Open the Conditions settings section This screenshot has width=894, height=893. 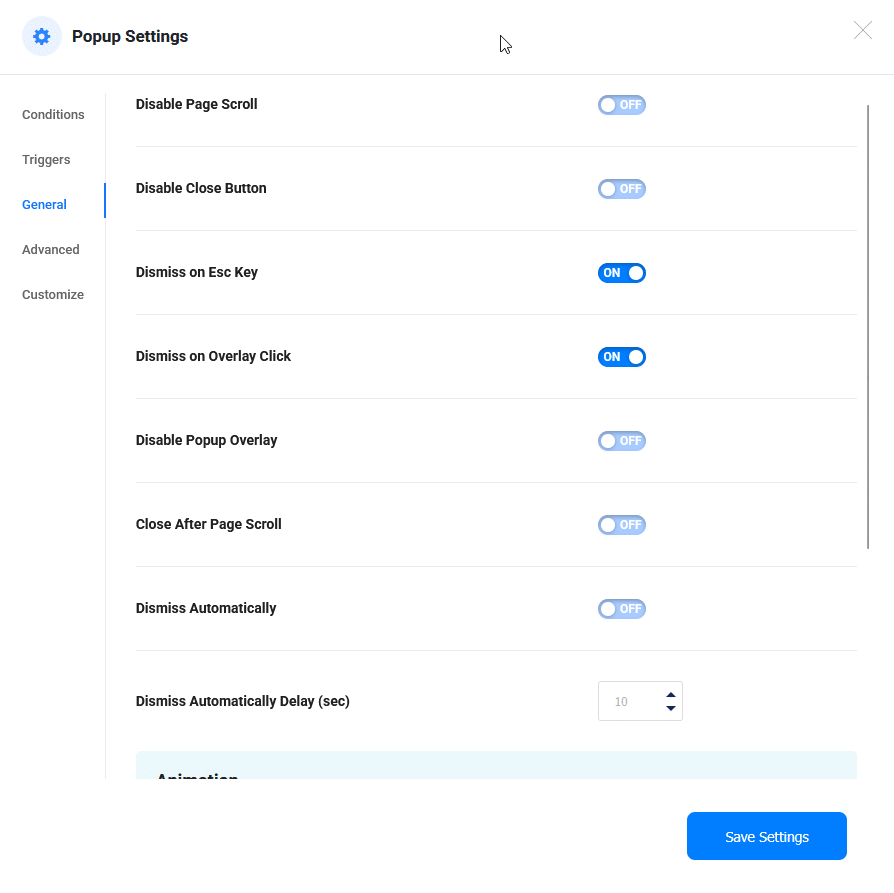[52, 114]
